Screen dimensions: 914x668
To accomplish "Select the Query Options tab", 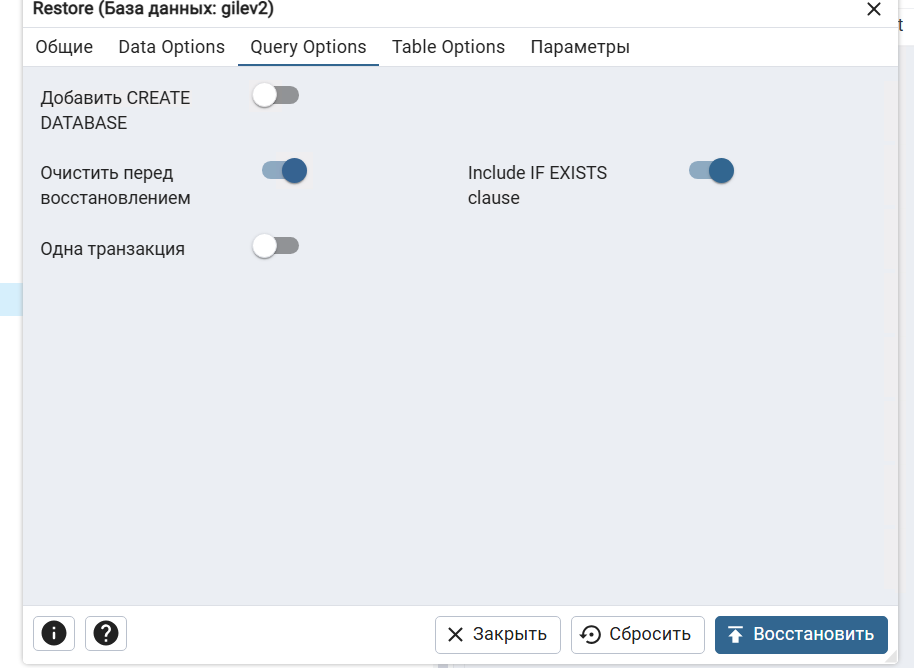I will pyautogui.click(x=308, y=47).
